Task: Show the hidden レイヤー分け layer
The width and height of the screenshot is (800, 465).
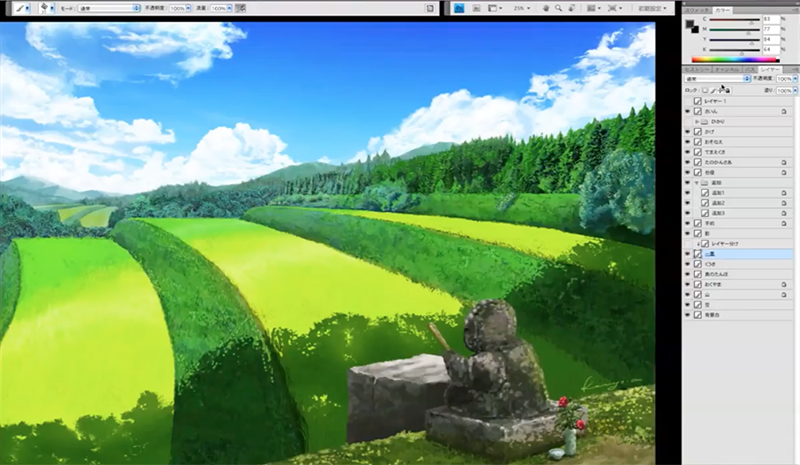Action: point(688,244)
